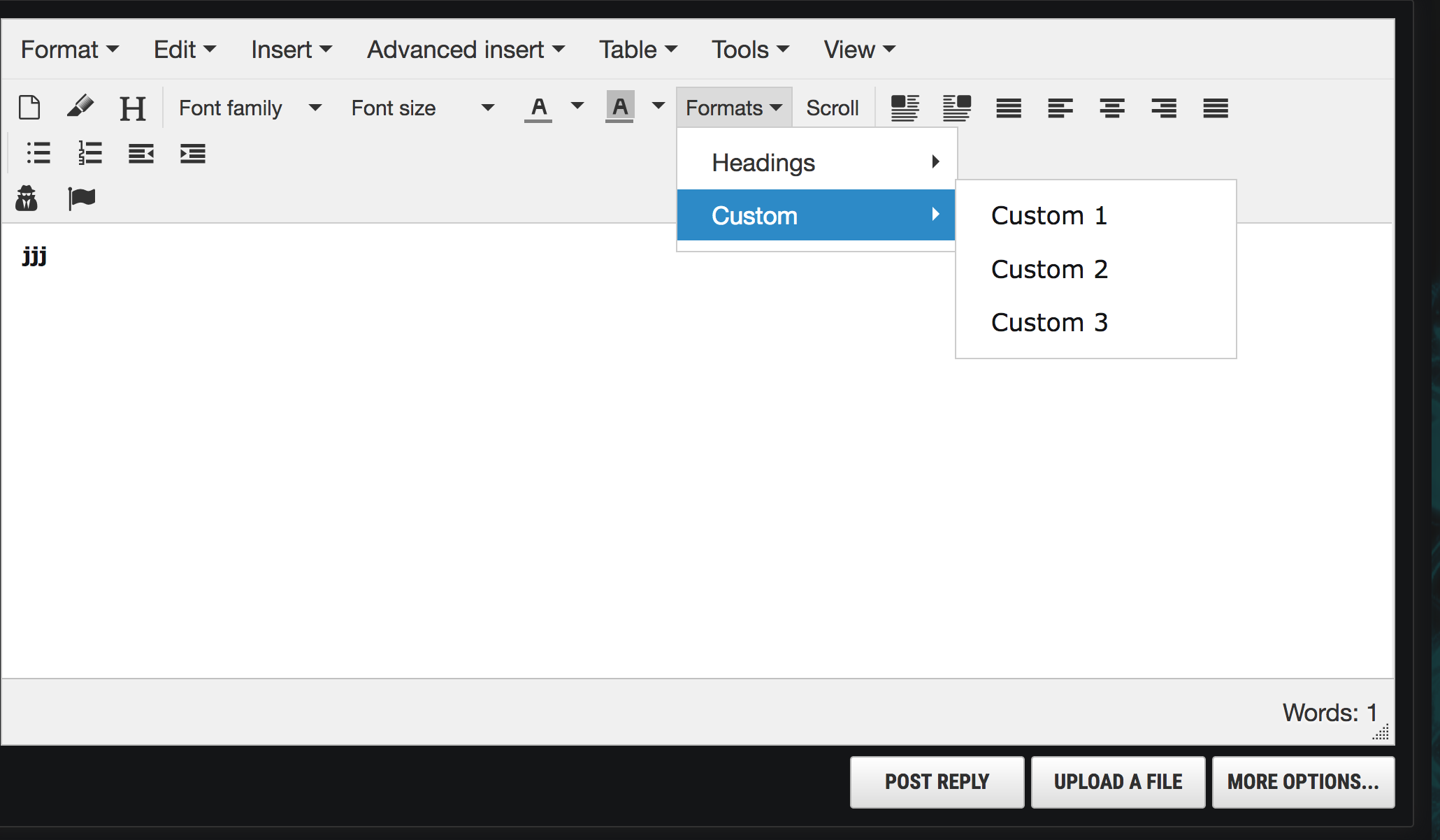Viewport: 1440px width, 840px height.
Task: Click the text color A swatch
Action: [x=538, y=108]
